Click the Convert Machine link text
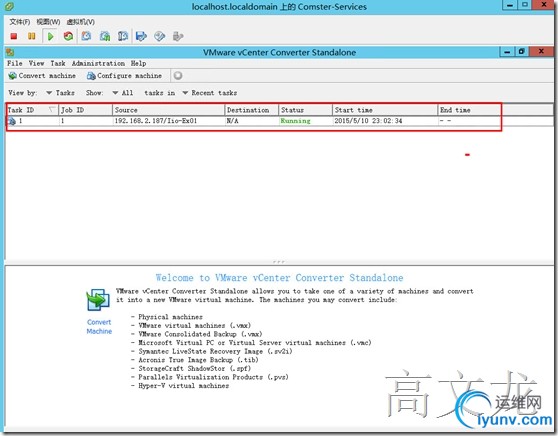Screen dimensions: 558x436 click(99, 327)
